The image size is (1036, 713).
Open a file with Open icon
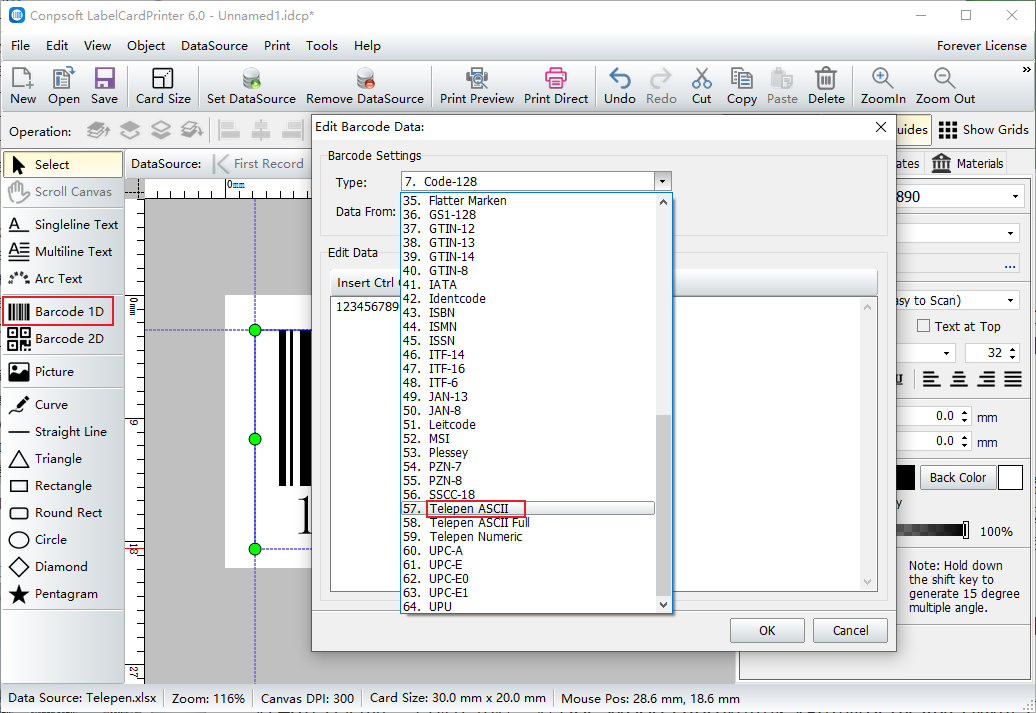tap(63, 86)
